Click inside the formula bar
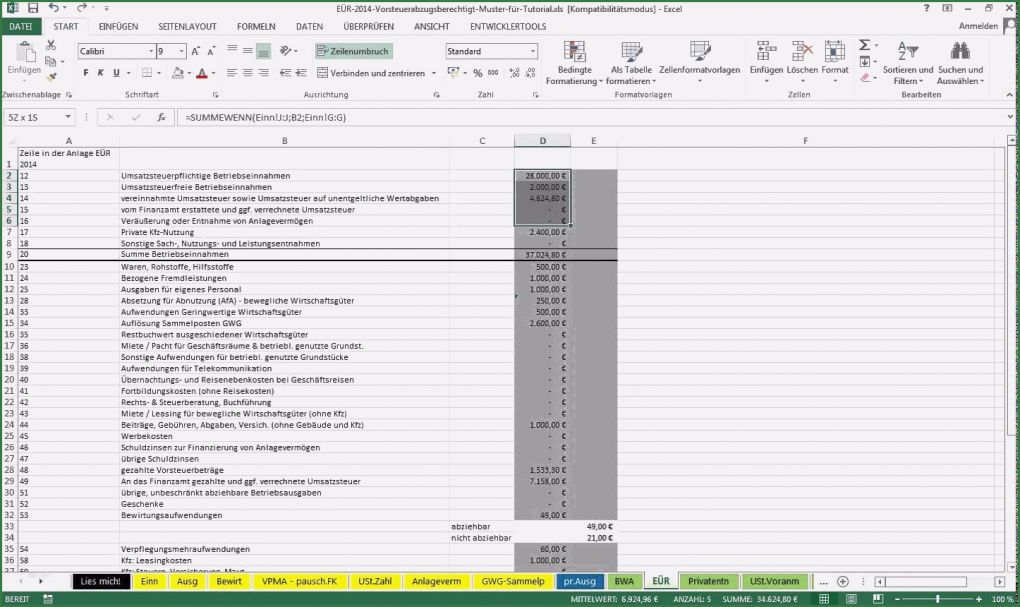 (400, 115)
